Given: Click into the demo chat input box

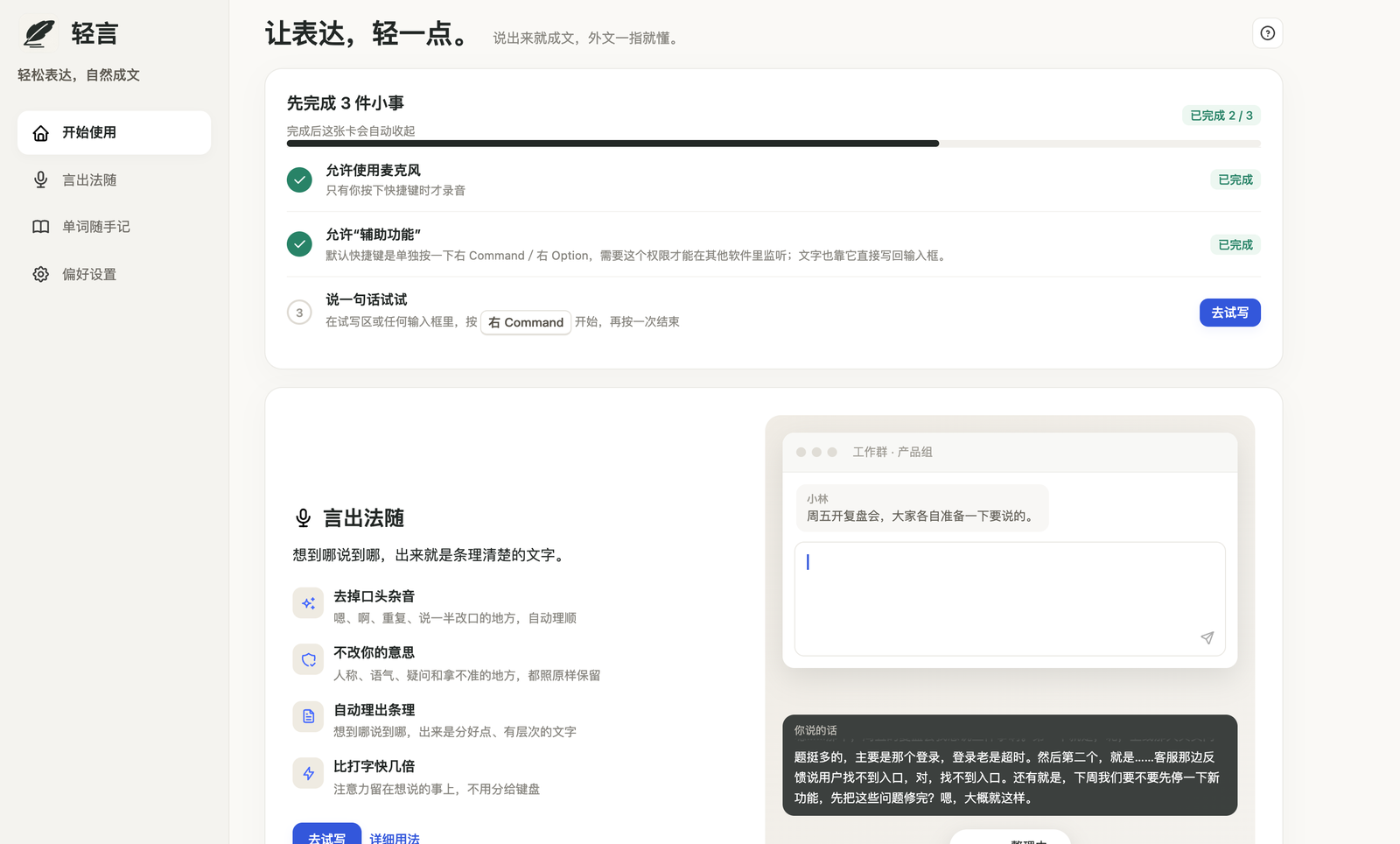Looking at the screenshot, I should (x=1010, y=599).
